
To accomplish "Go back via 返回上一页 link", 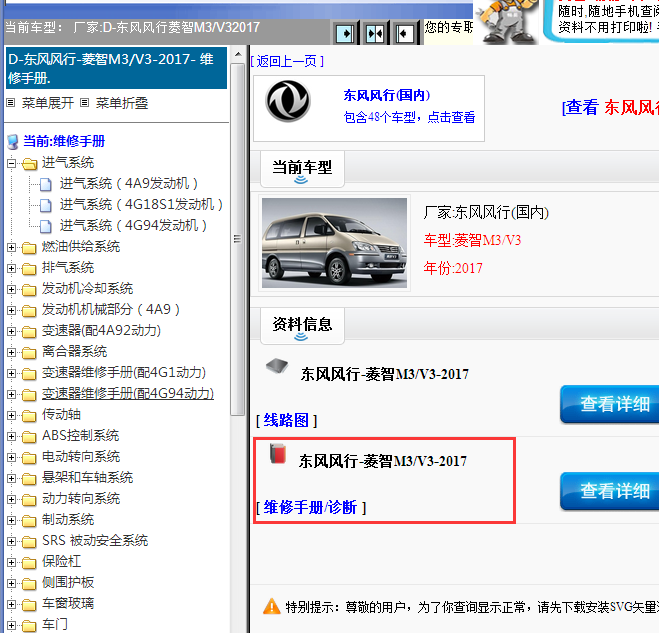I will pyautogui.click(x=287, y=61).
